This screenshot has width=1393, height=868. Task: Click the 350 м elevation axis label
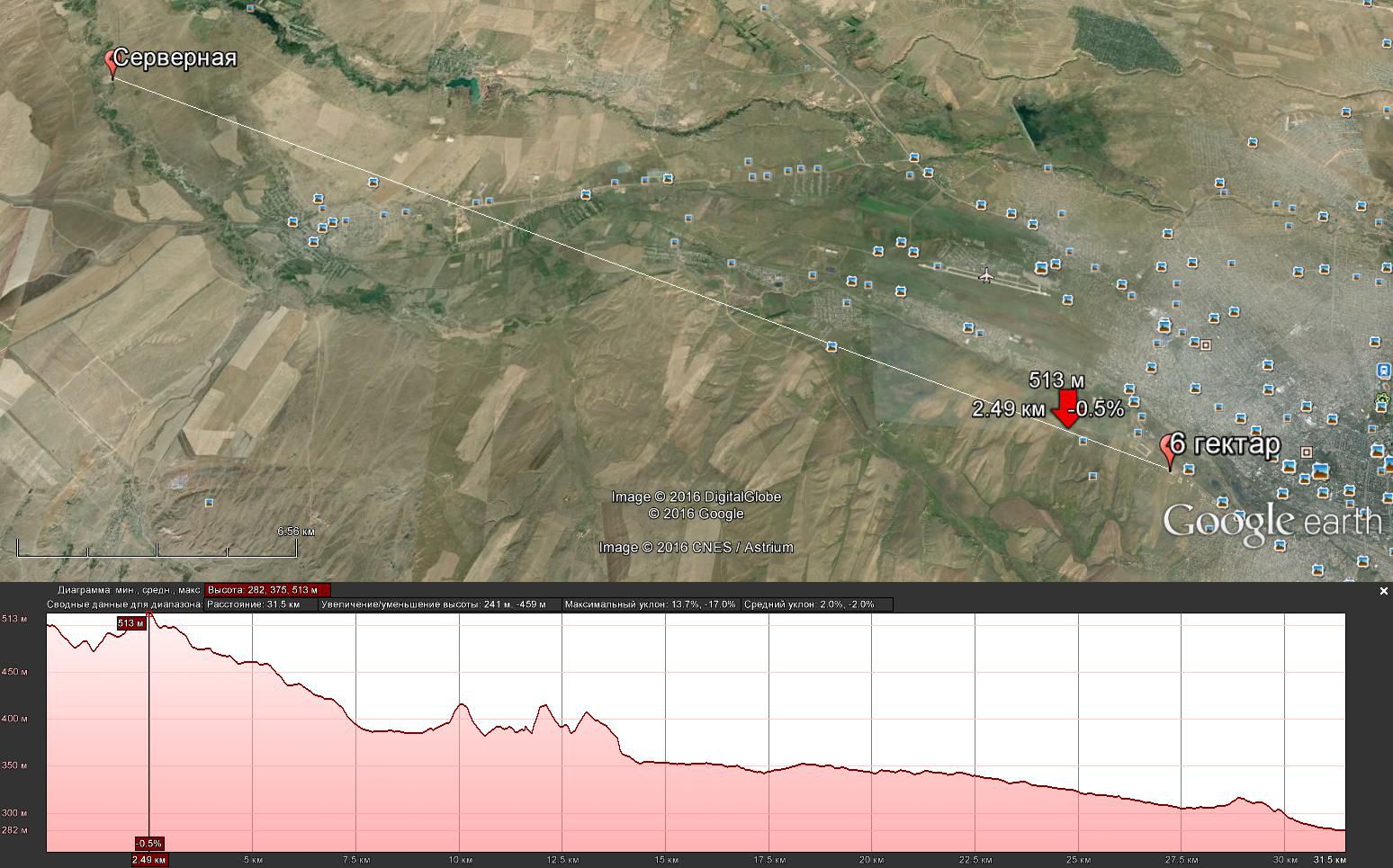[x=14, y=765]
